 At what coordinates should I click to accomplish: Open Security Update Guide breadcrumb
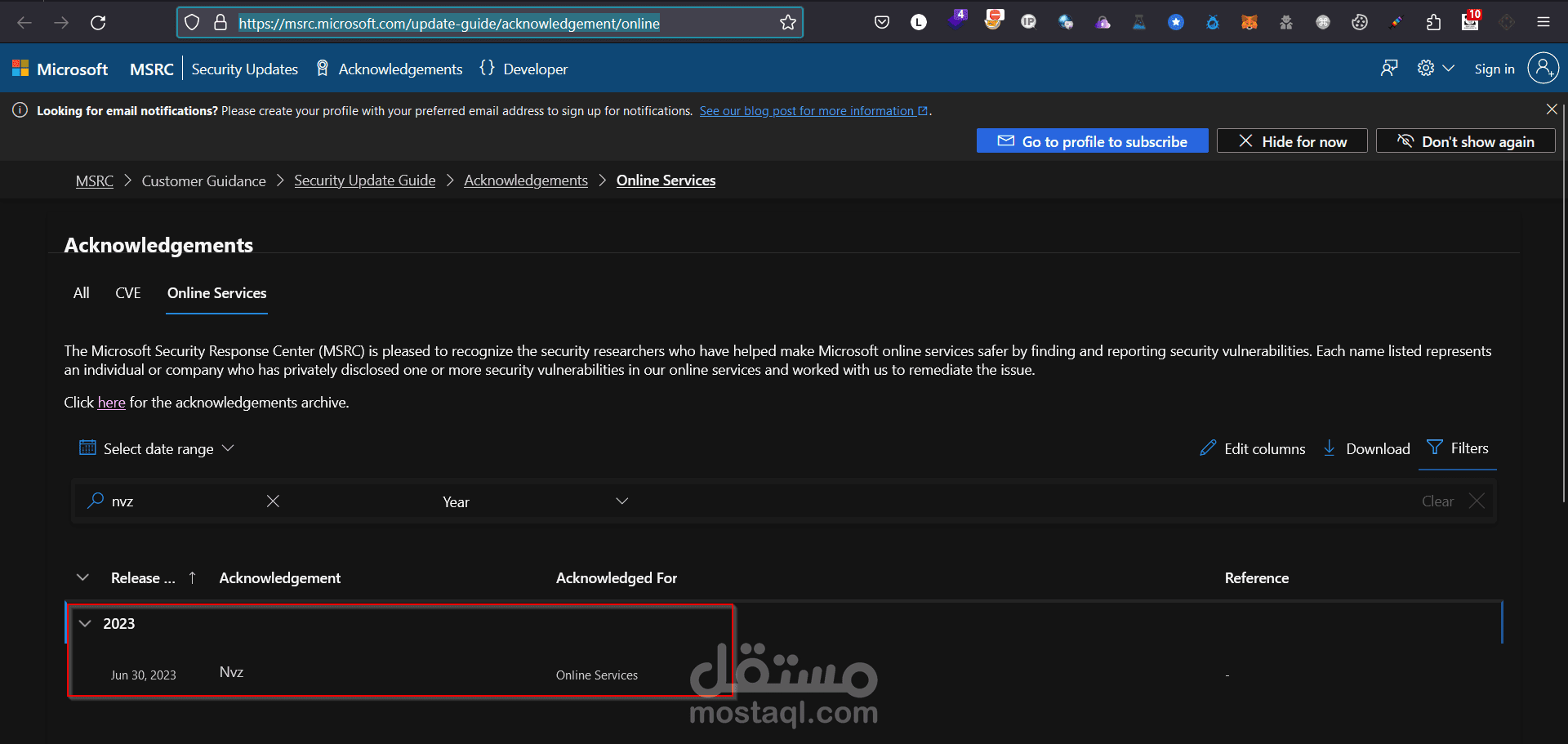point(365,180)
